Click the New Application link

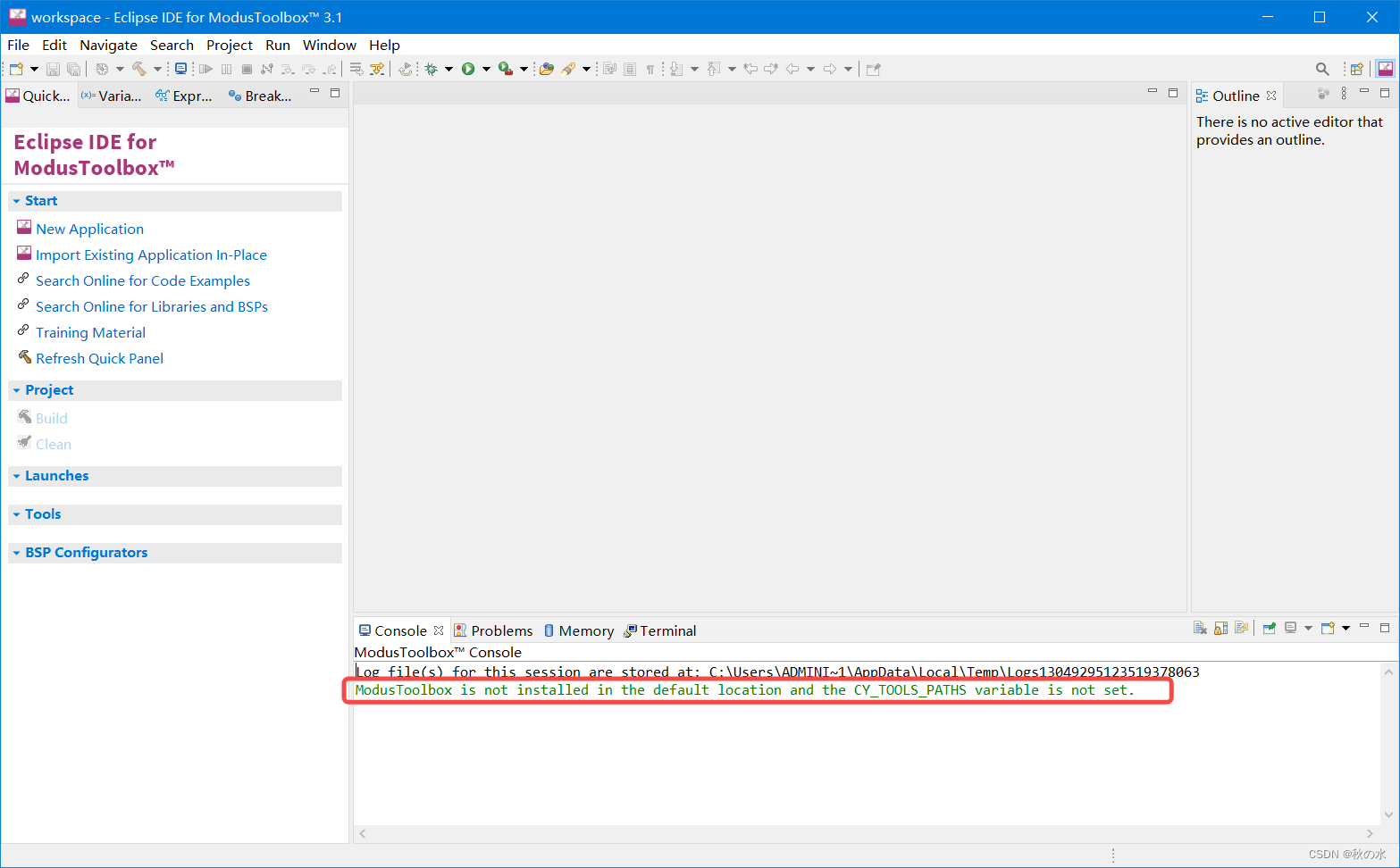89,229
